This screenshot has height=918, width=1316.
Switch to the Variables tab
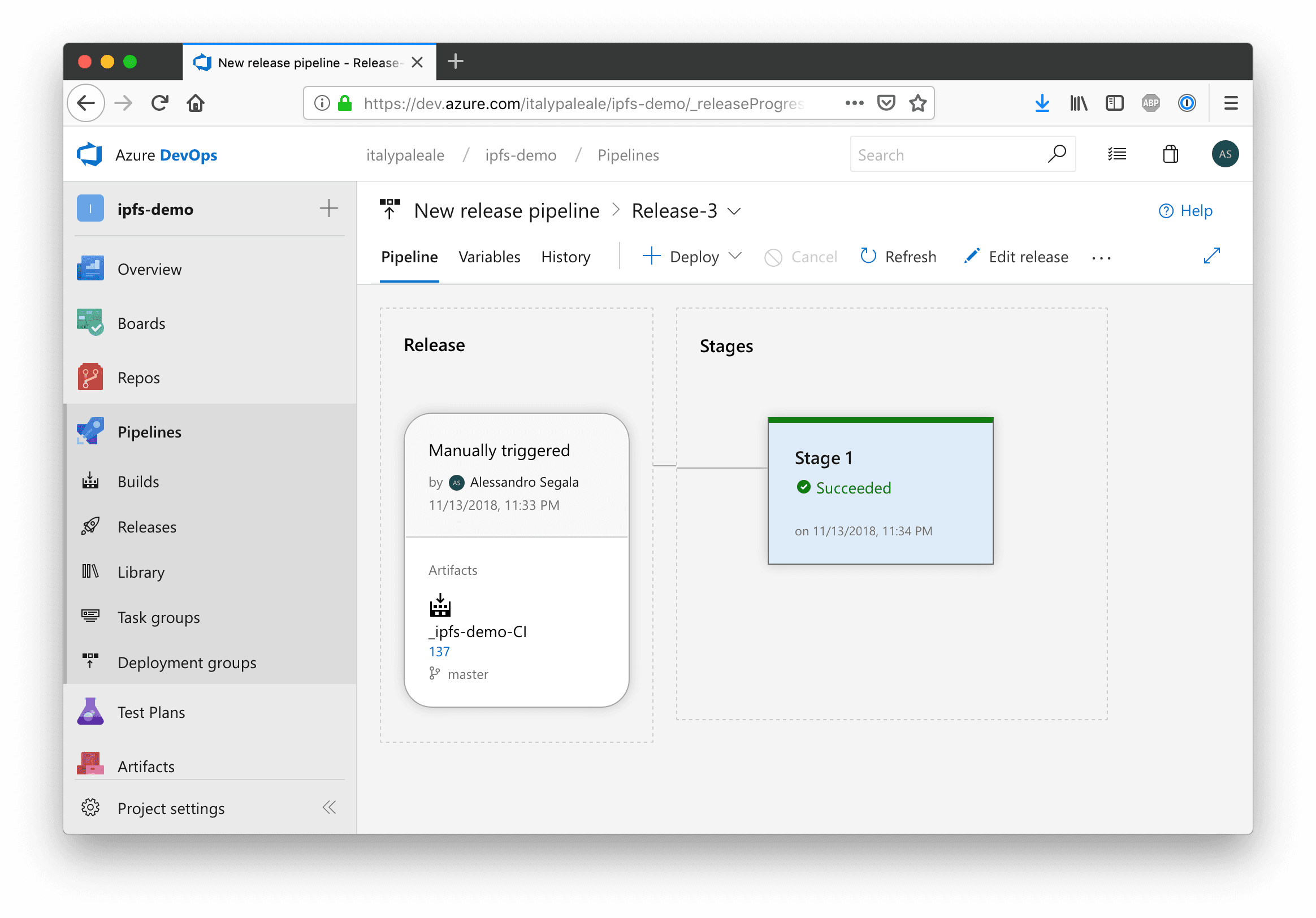pyautogui.click(x=490, y=257)
